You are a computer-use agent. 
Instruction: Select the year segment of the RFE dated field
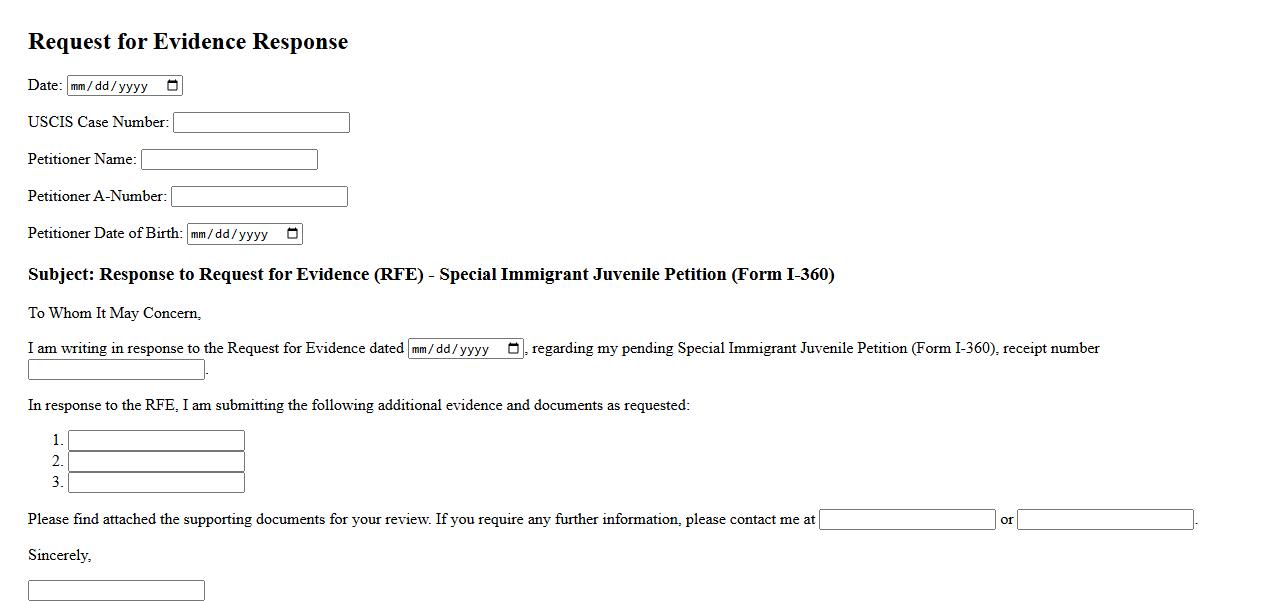tap(473, 349)
